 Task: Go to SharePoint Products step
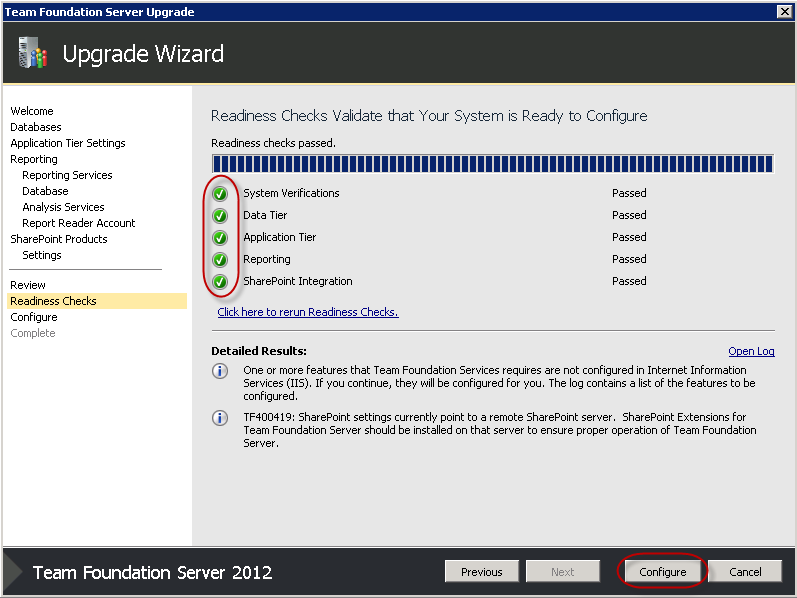[59, 239]
